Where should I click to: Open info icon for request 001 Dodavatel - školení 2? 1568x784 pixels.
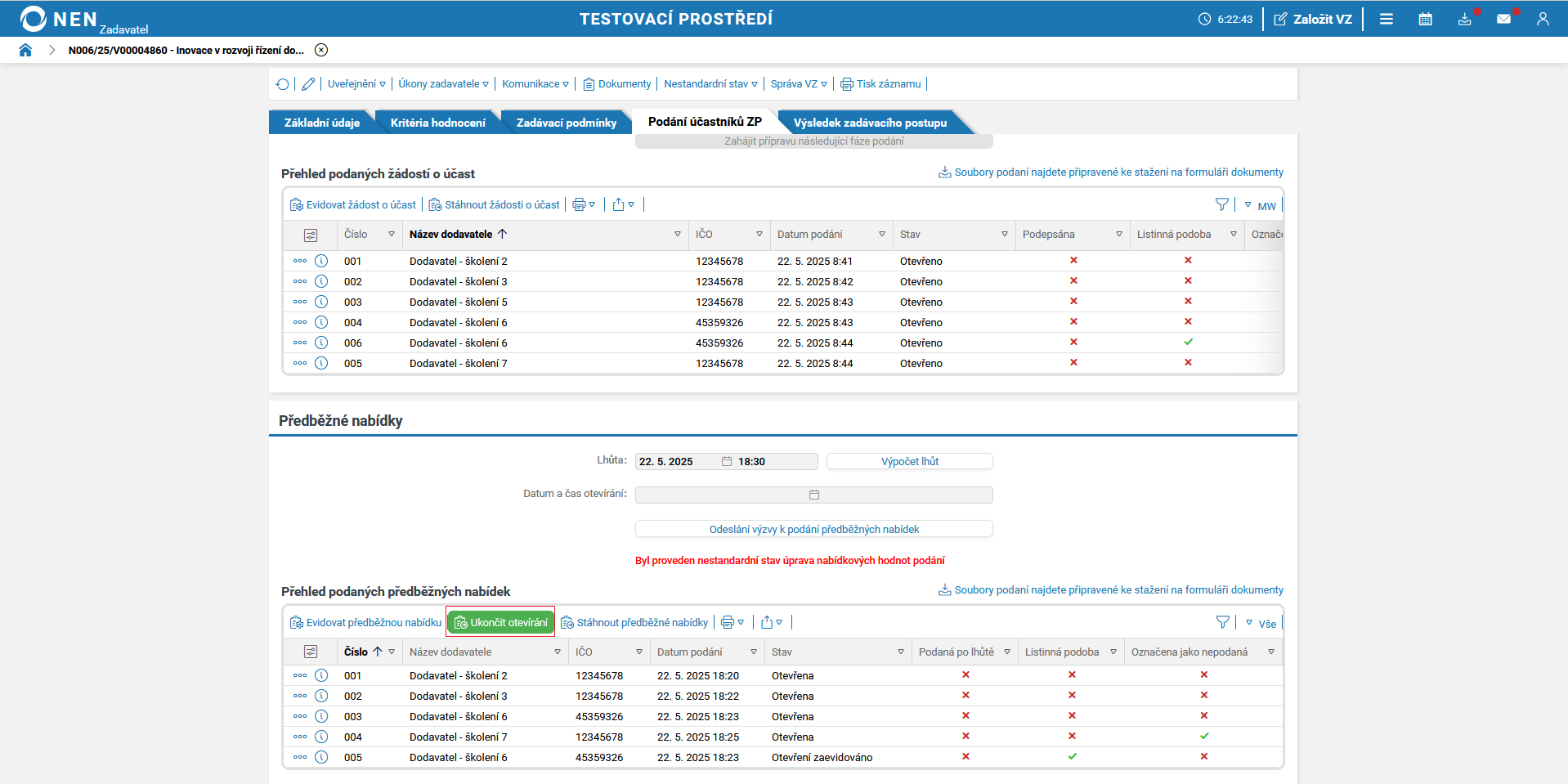coord(321,261)
